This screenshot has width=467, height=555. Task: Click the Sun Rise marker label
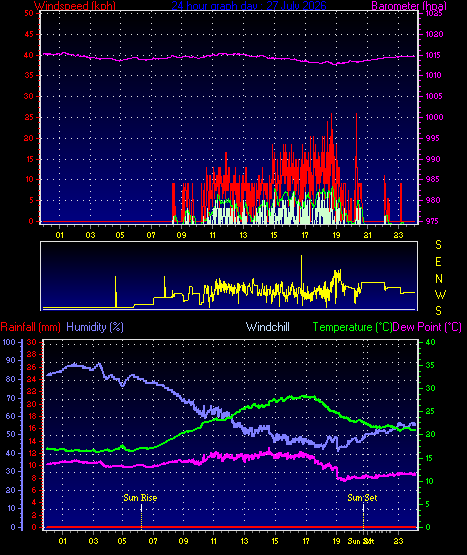pos(140,498)
